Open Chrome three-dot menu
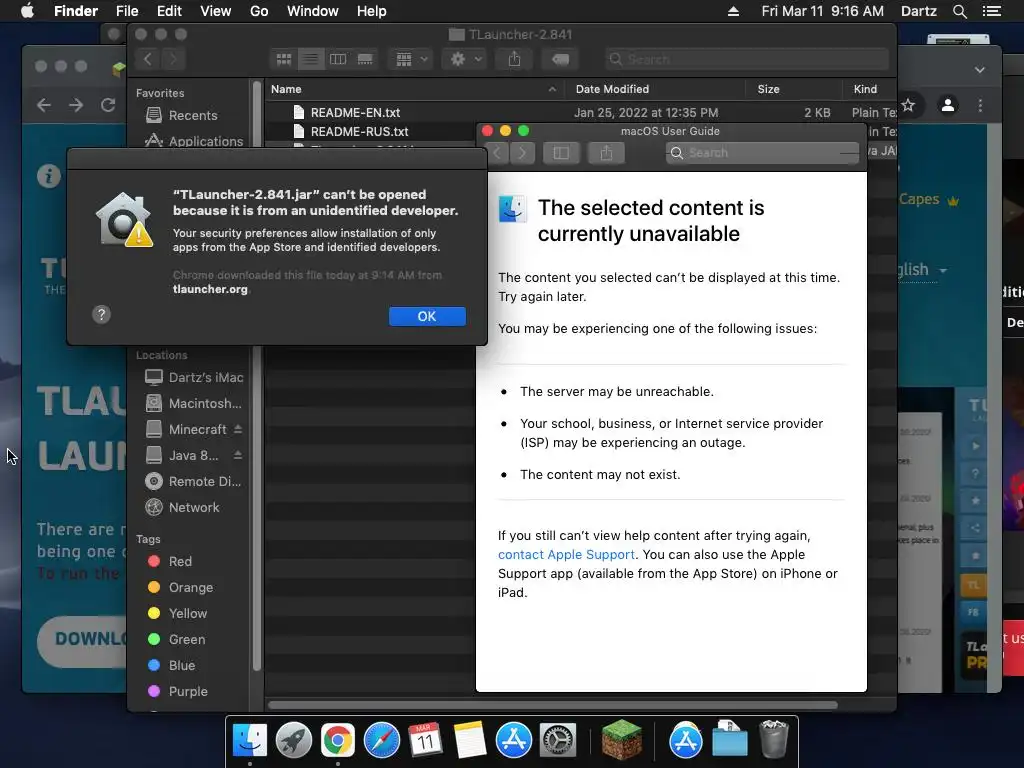Image resolution: width=1024 pixels, height=768 pixels. coord(980,104)
